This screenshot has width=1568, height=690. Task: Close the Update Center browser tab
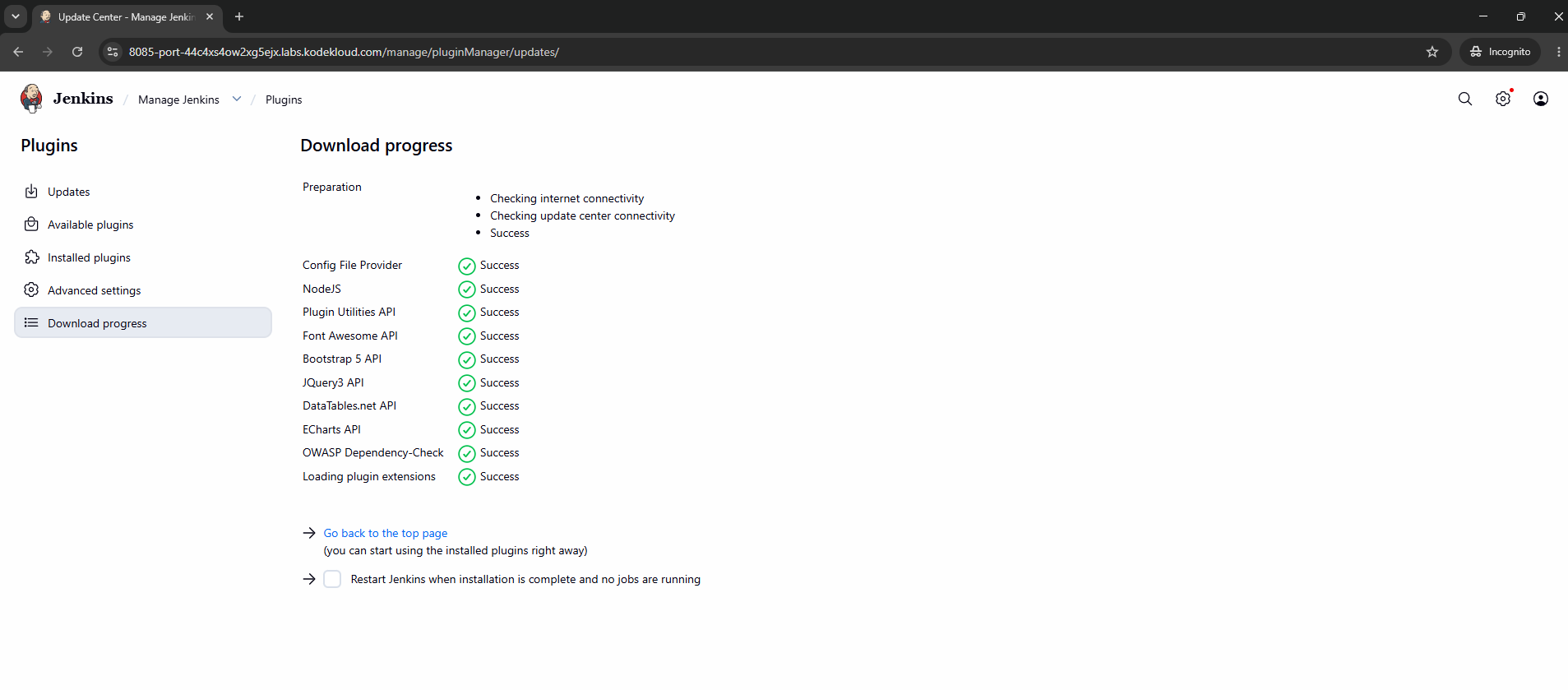[210, 16]
